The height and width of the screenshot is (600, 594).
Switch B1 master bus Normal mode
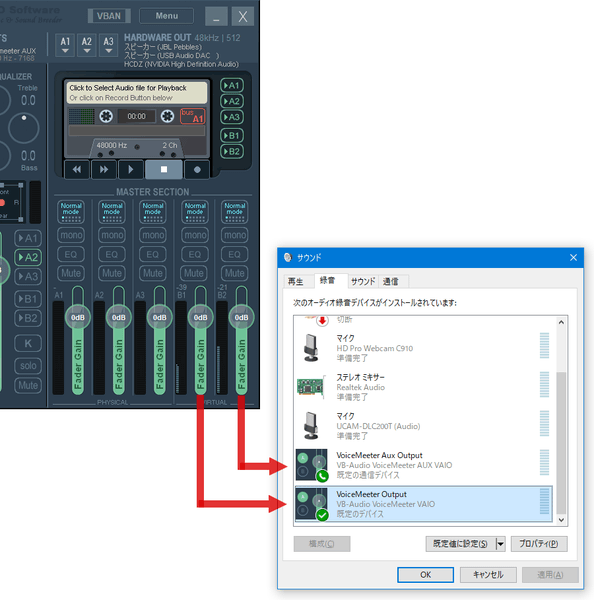[195, 212]
